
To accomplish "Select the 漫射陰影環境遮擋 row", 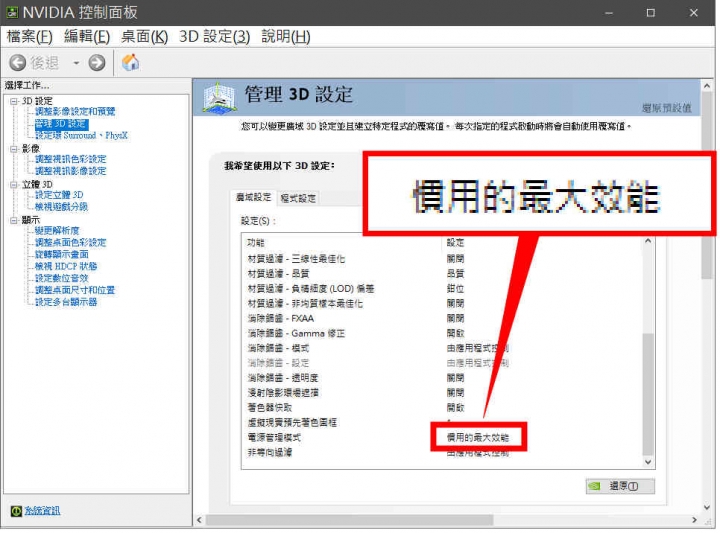I will [x=441, y=393].
